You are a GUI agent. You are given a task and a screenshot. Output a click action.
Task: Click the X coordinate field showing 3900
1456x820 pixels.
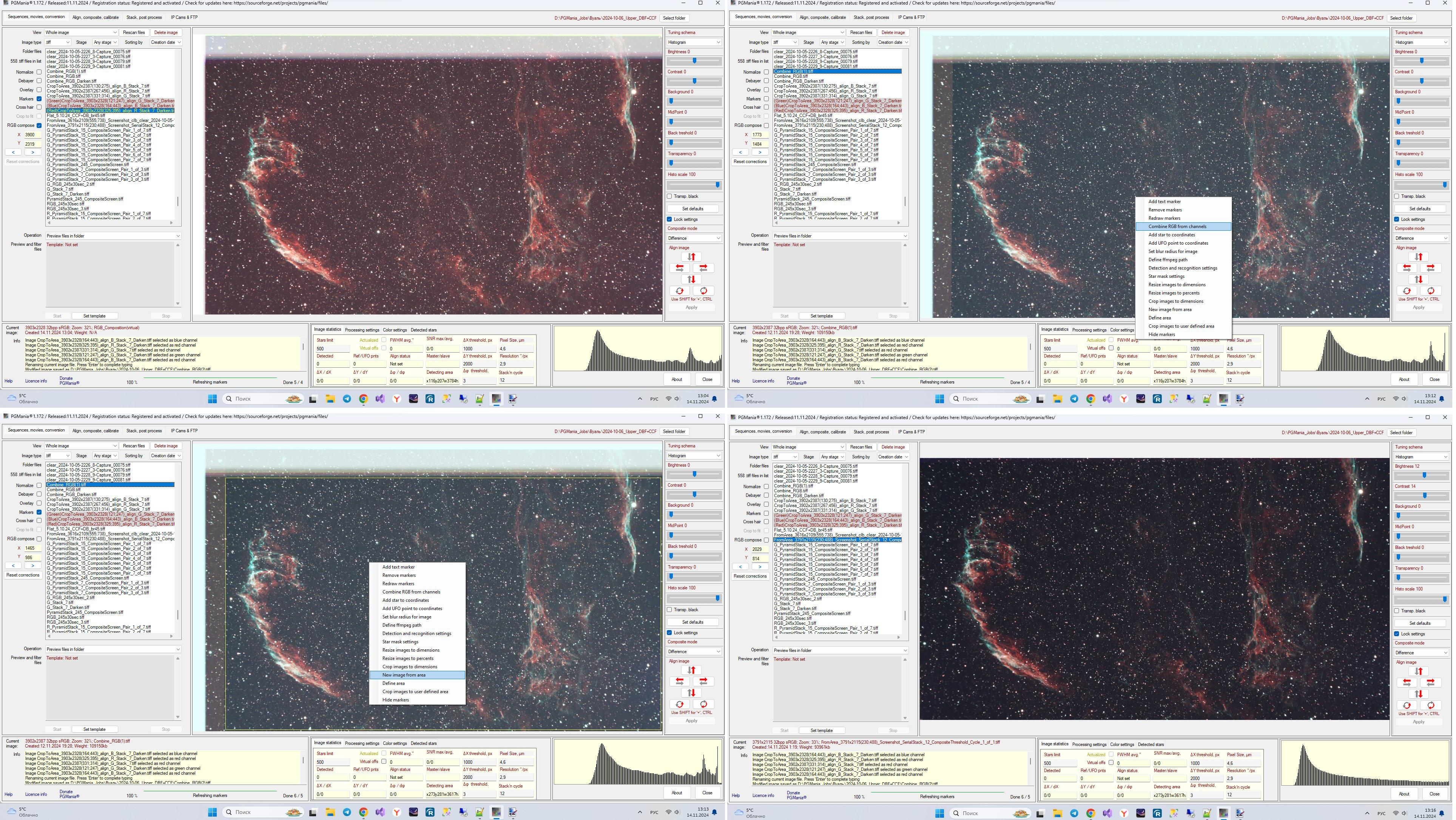point(32,135)
